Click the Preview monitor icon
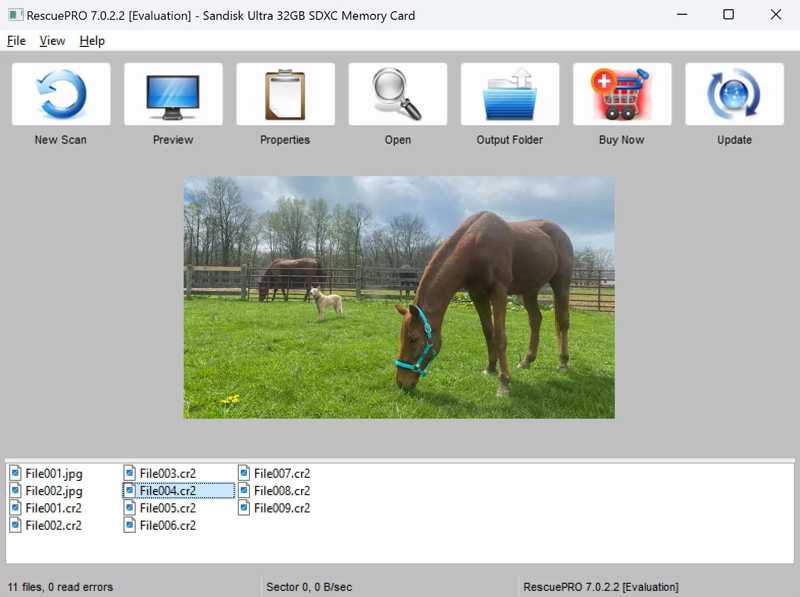The height and width of the screenshot is (597, 800). (173, 95)
